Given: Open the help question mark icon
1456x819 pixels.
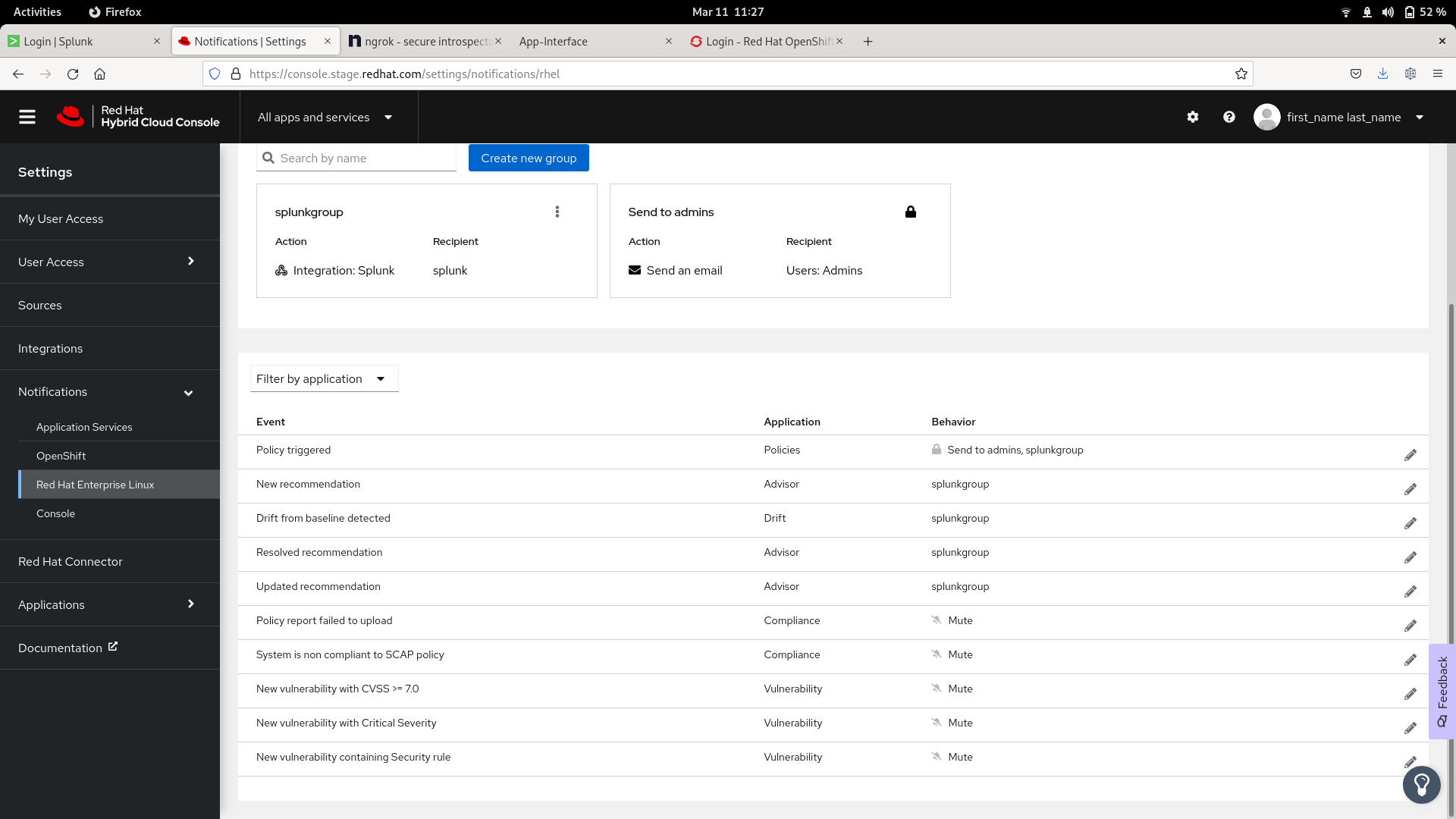Looking at the screenshot, I should 1229,117.
